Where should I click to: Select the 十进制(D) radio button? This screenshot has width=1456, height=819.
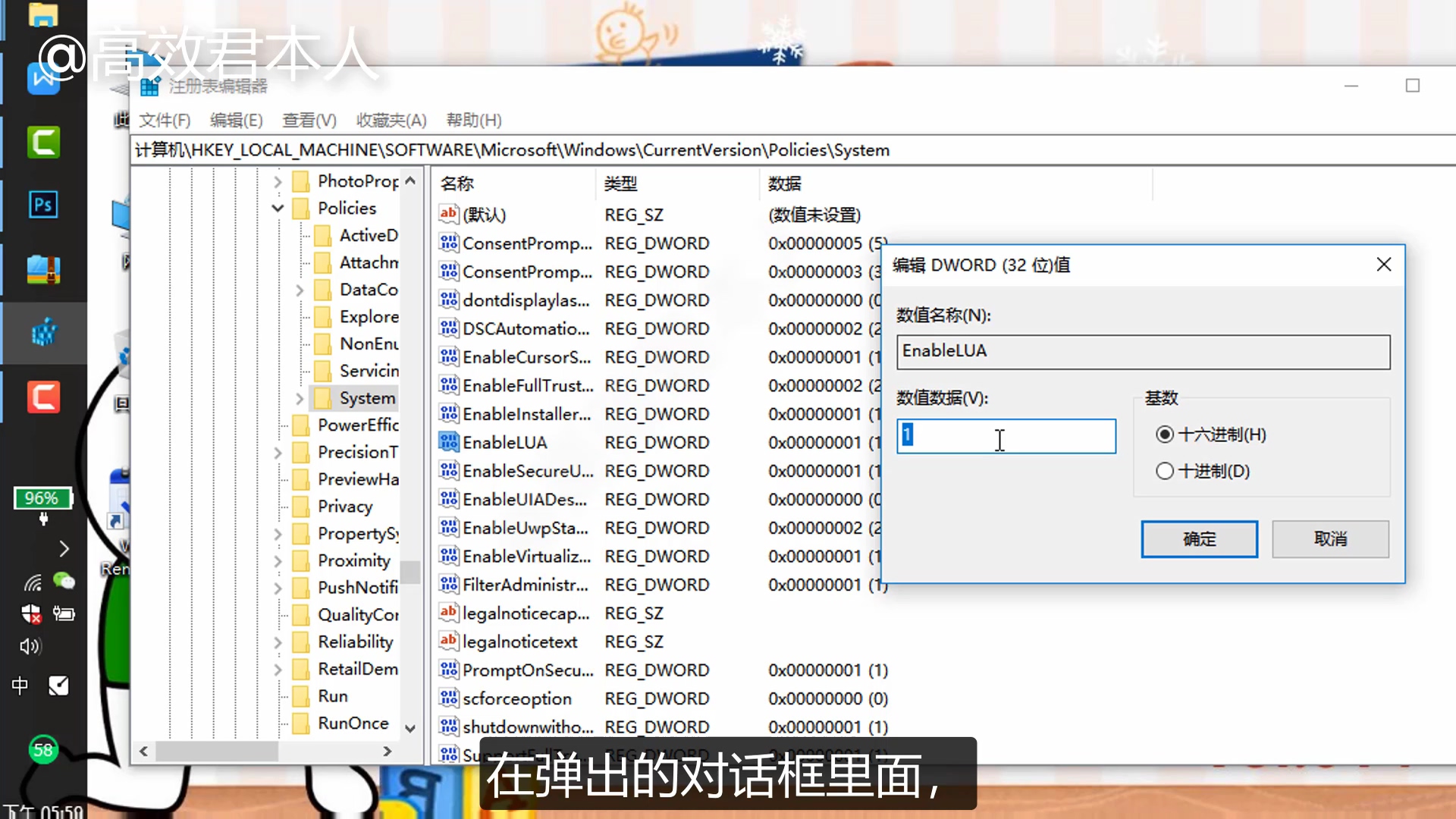1165,471
